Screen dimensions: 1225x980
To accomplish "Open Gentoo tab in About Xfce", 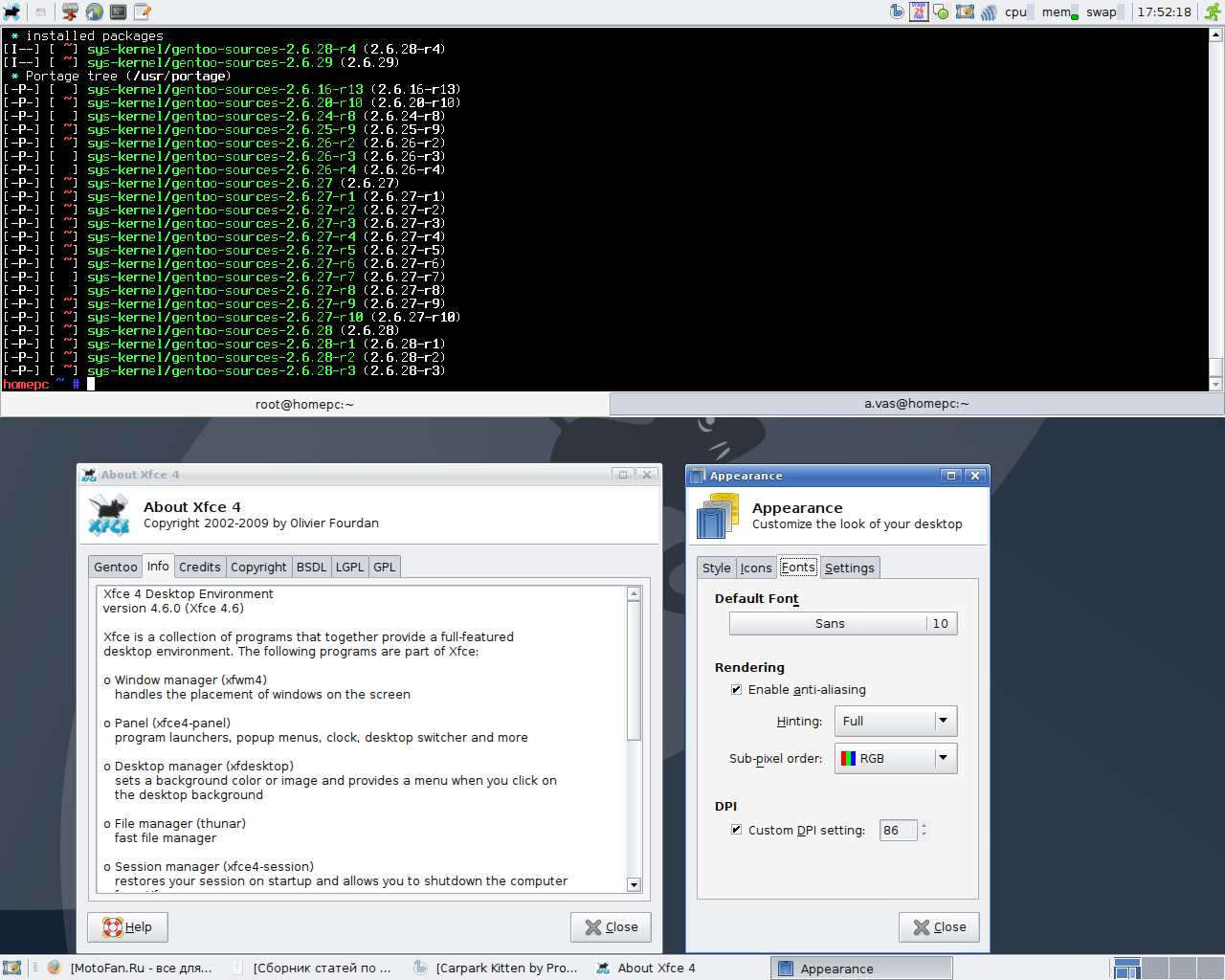I will 116,567.
